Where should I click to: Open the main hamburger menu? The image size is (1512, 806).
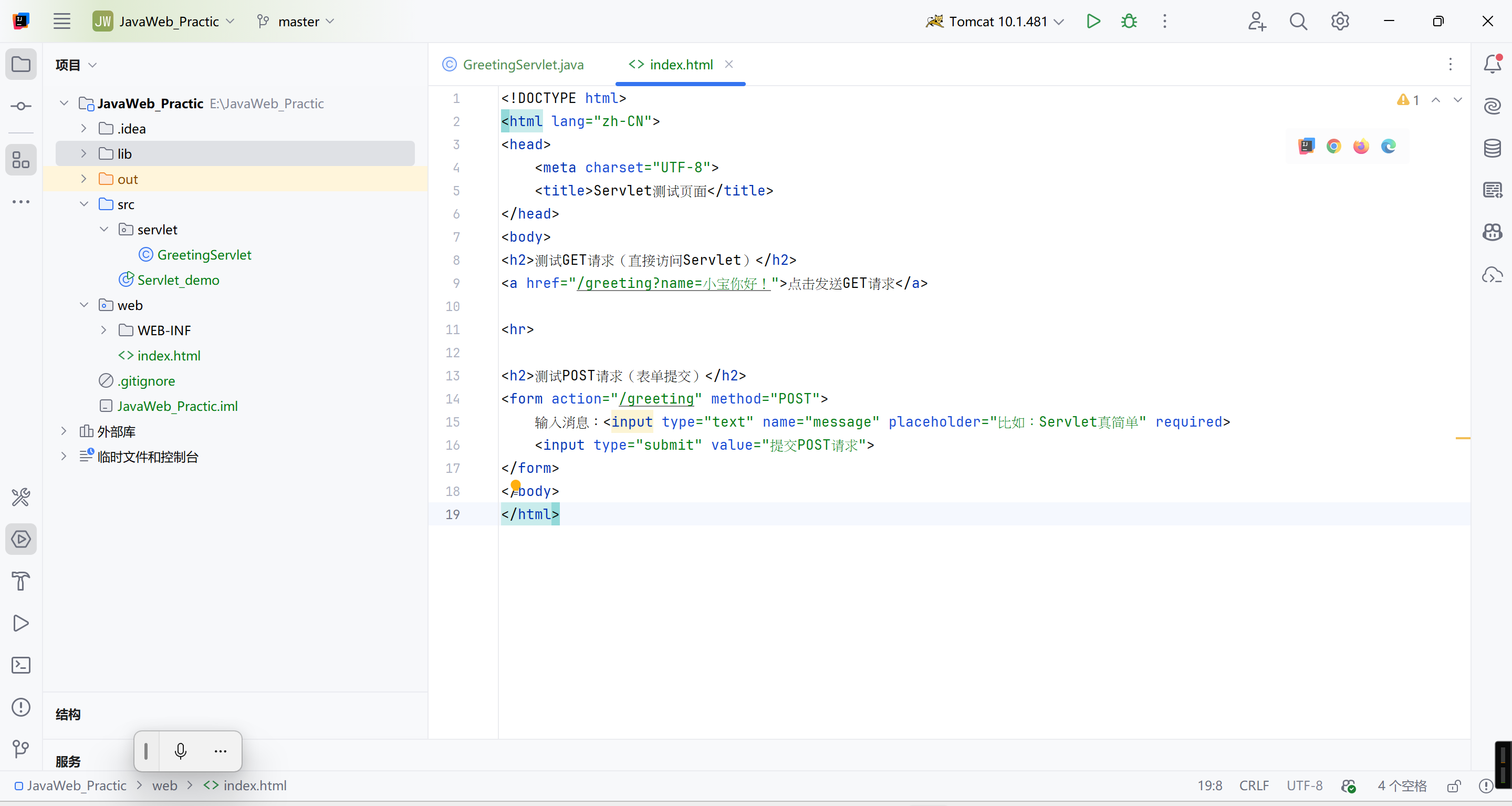pos(61,22)
